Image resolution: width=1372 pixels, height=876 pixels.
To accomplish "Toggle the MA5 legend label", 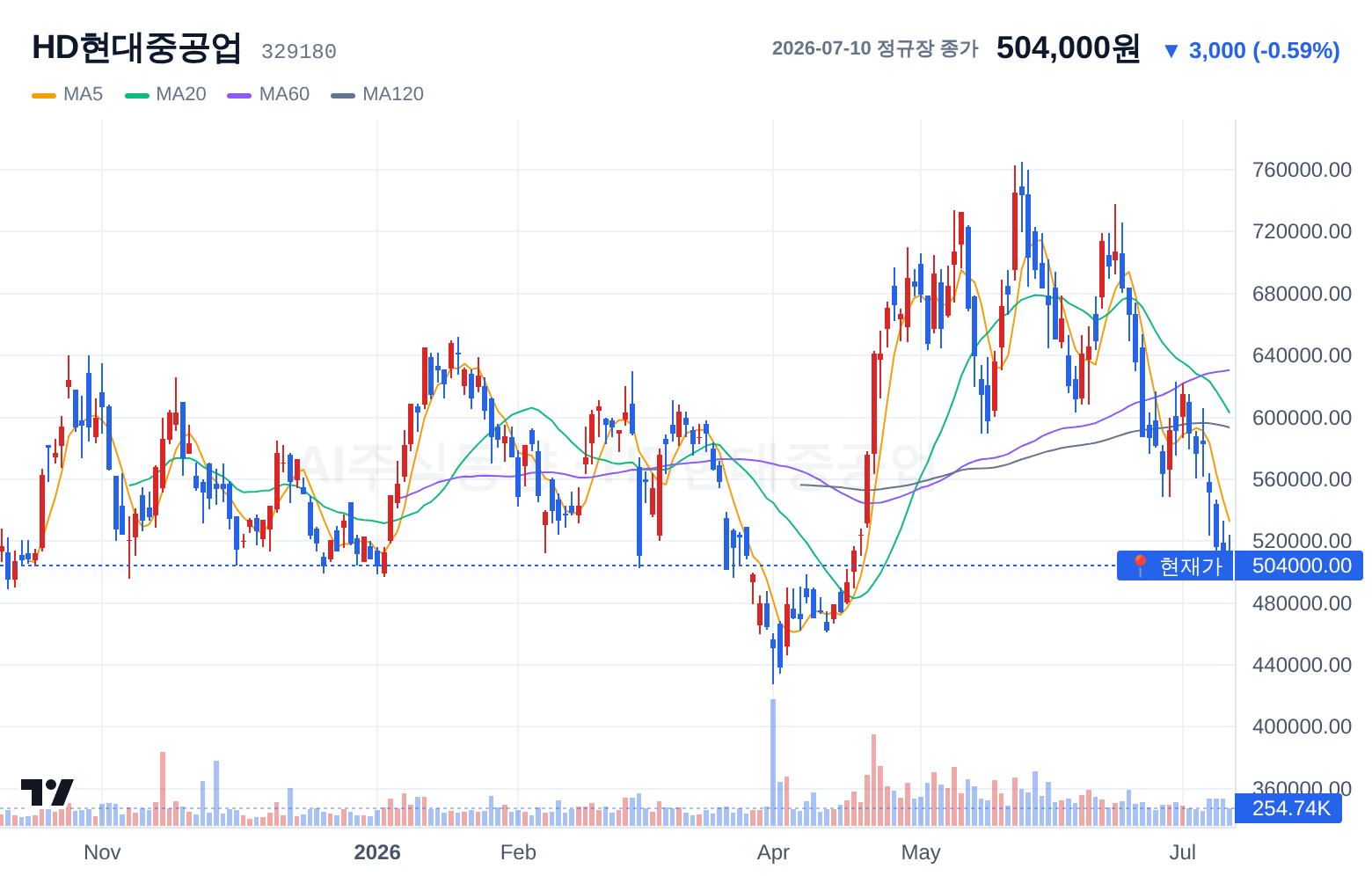I will click(x=83, y=94).
